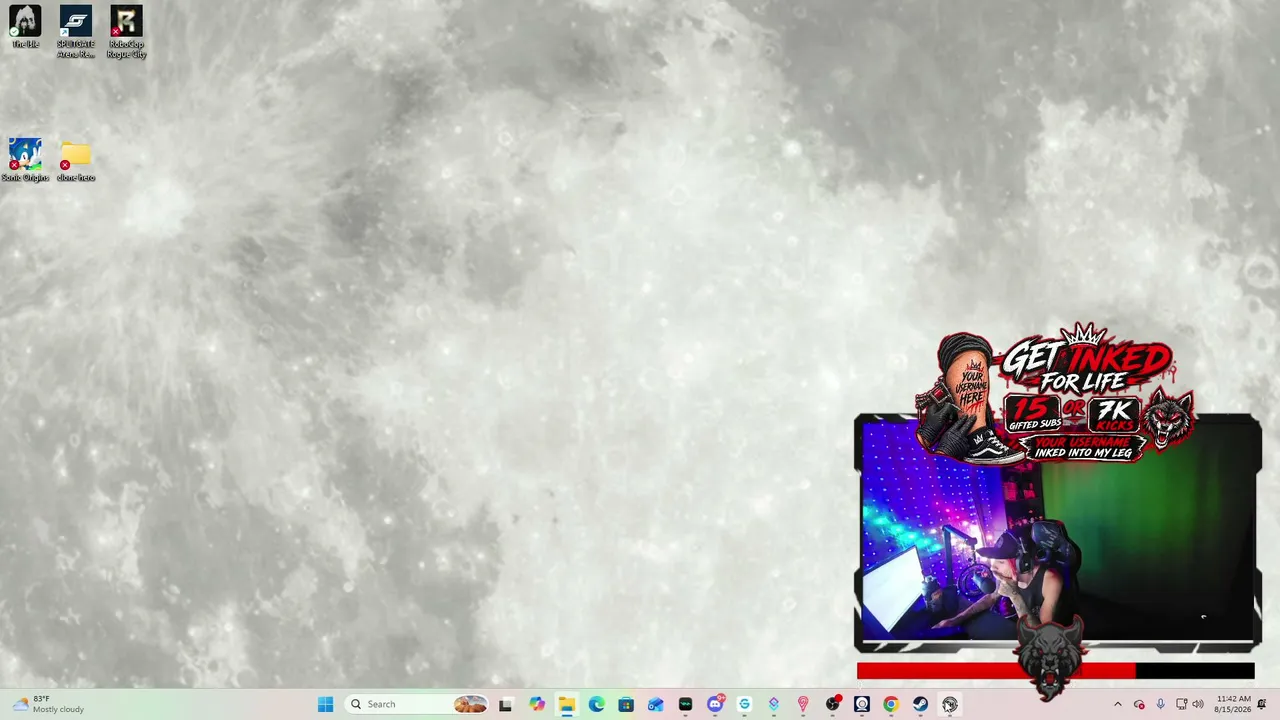
Task: Open Discord with the notification badge
Action: (715, 704)
